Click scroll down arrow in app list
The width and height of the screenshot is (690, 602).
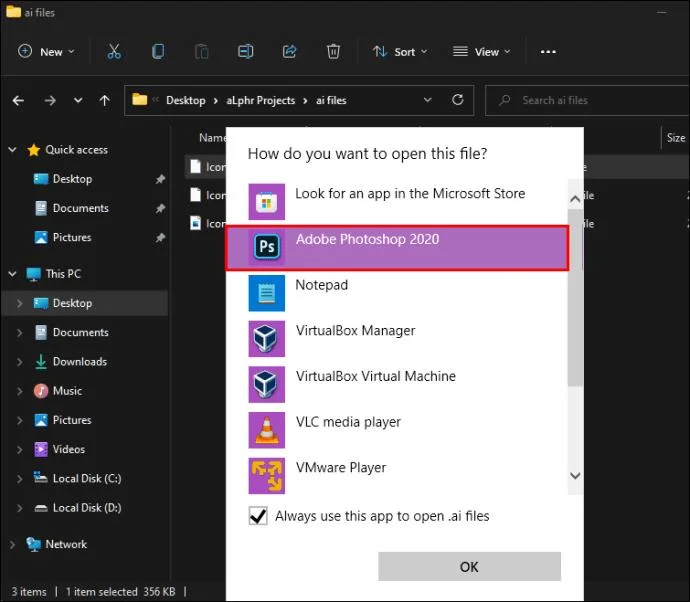tap(575, 476)
